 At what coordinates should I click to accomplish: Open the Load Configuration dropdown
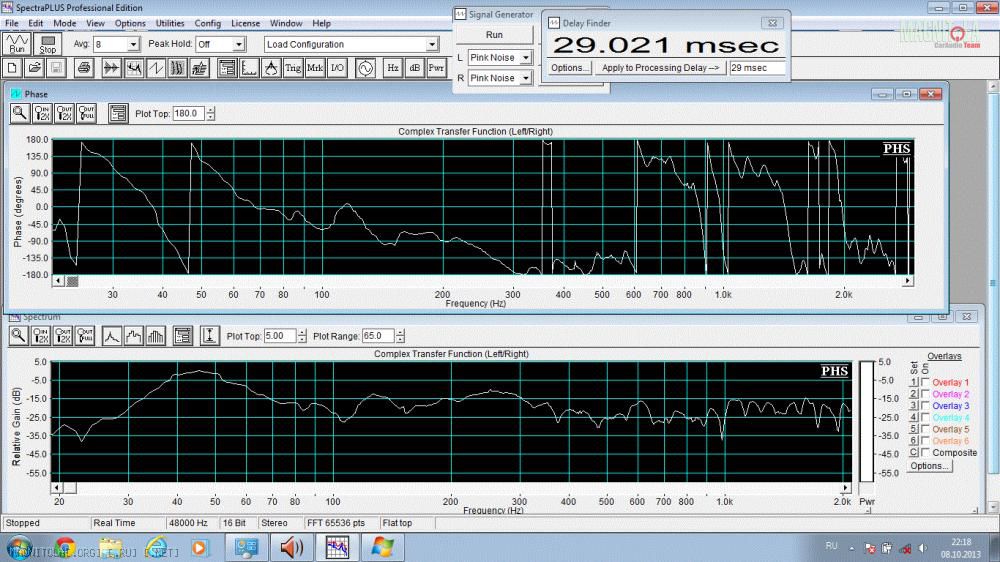pyautogui.click(x=432, y=44)
